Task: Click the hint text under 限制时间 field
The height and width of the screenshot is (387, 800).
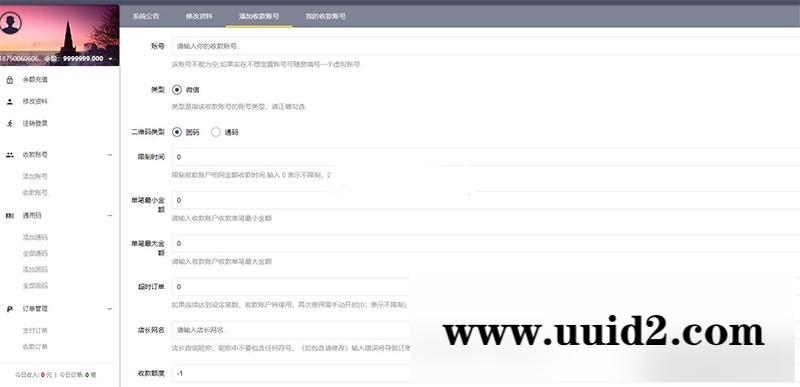Action: point(252,175)
